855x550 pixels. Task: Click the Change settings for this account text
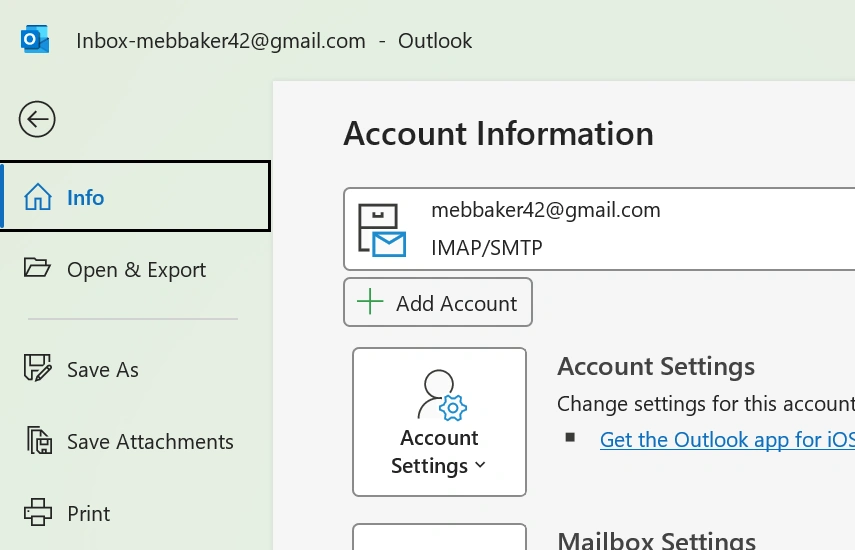click(706, 404)
